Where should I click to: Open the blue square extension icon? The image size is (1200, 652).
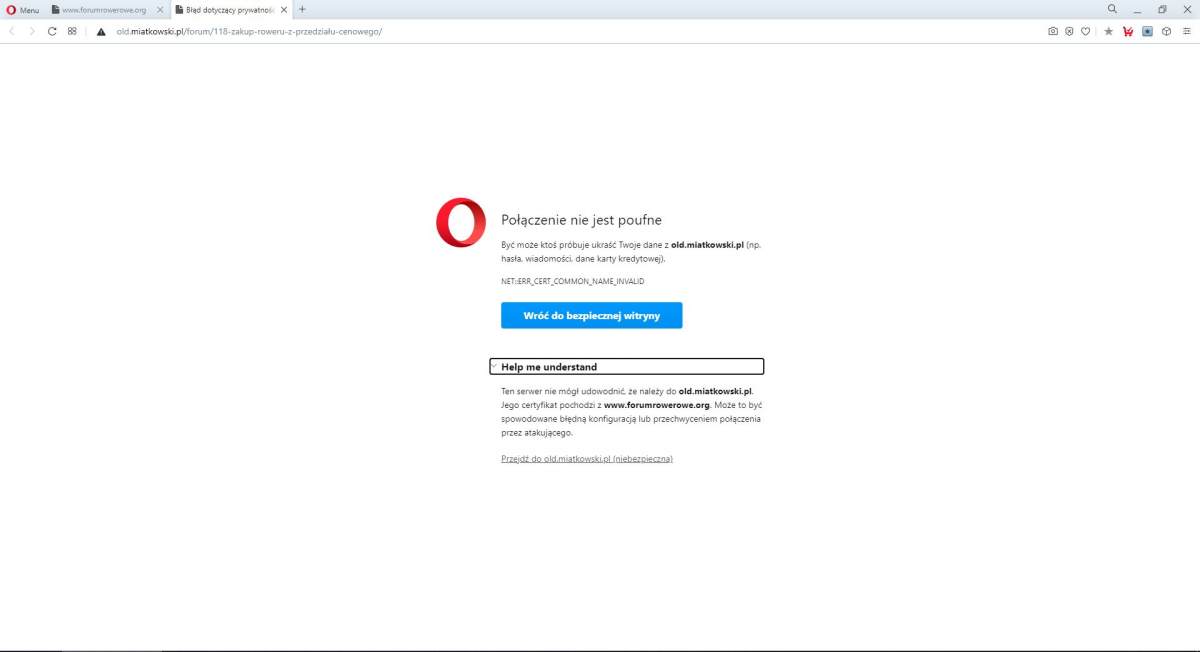[1147, 31]
